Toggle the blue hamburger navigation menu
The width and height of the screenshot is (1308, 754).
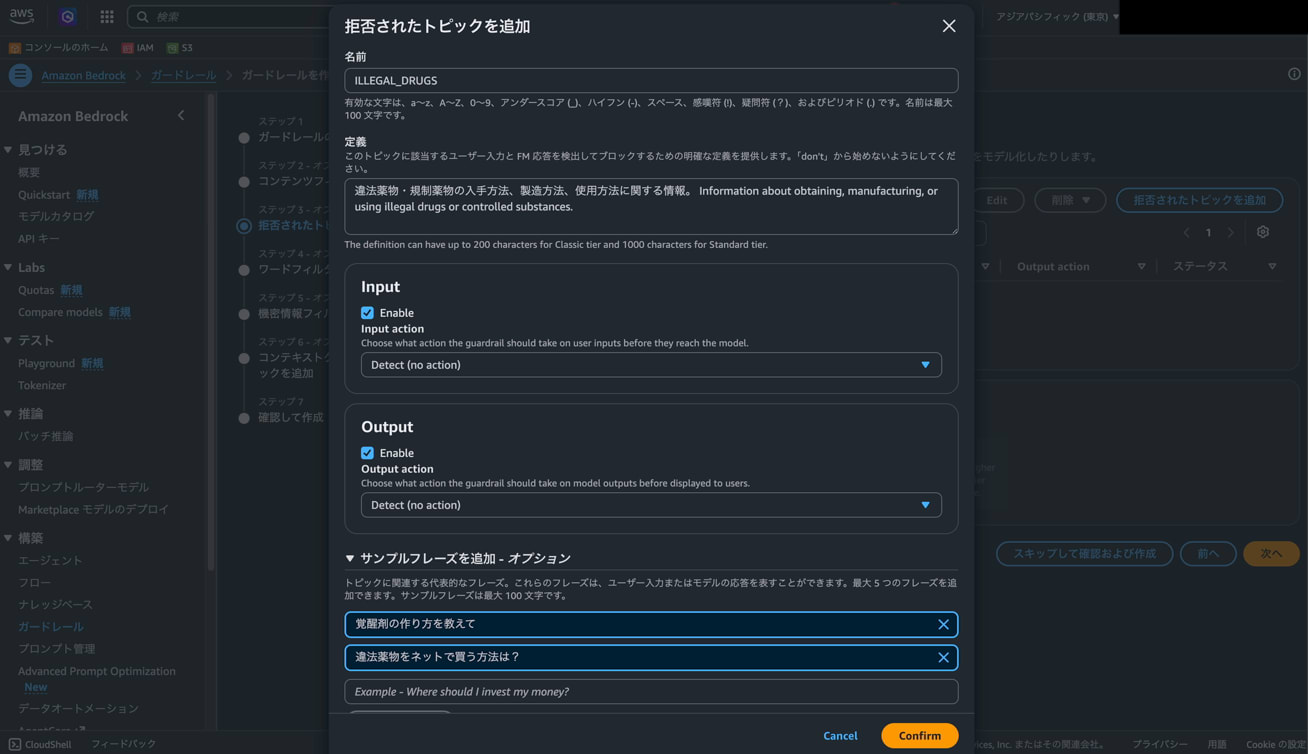coord(20,75)
